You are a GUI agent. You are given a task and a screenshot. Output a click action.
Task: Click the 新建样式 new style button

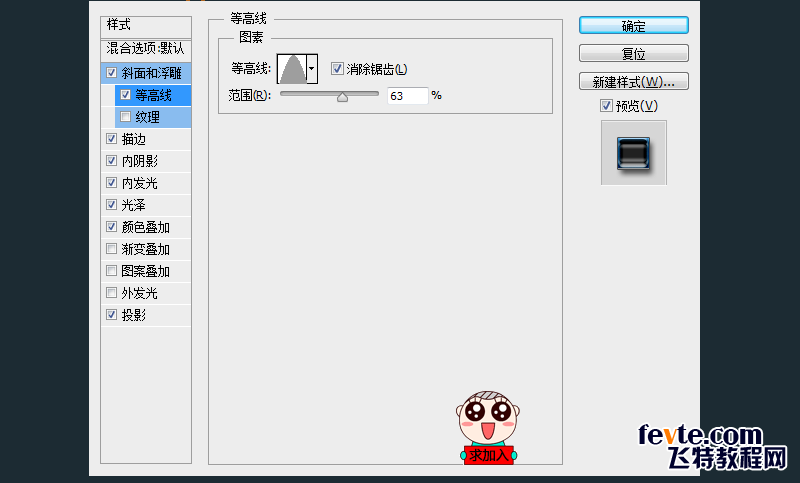(633, 81)
